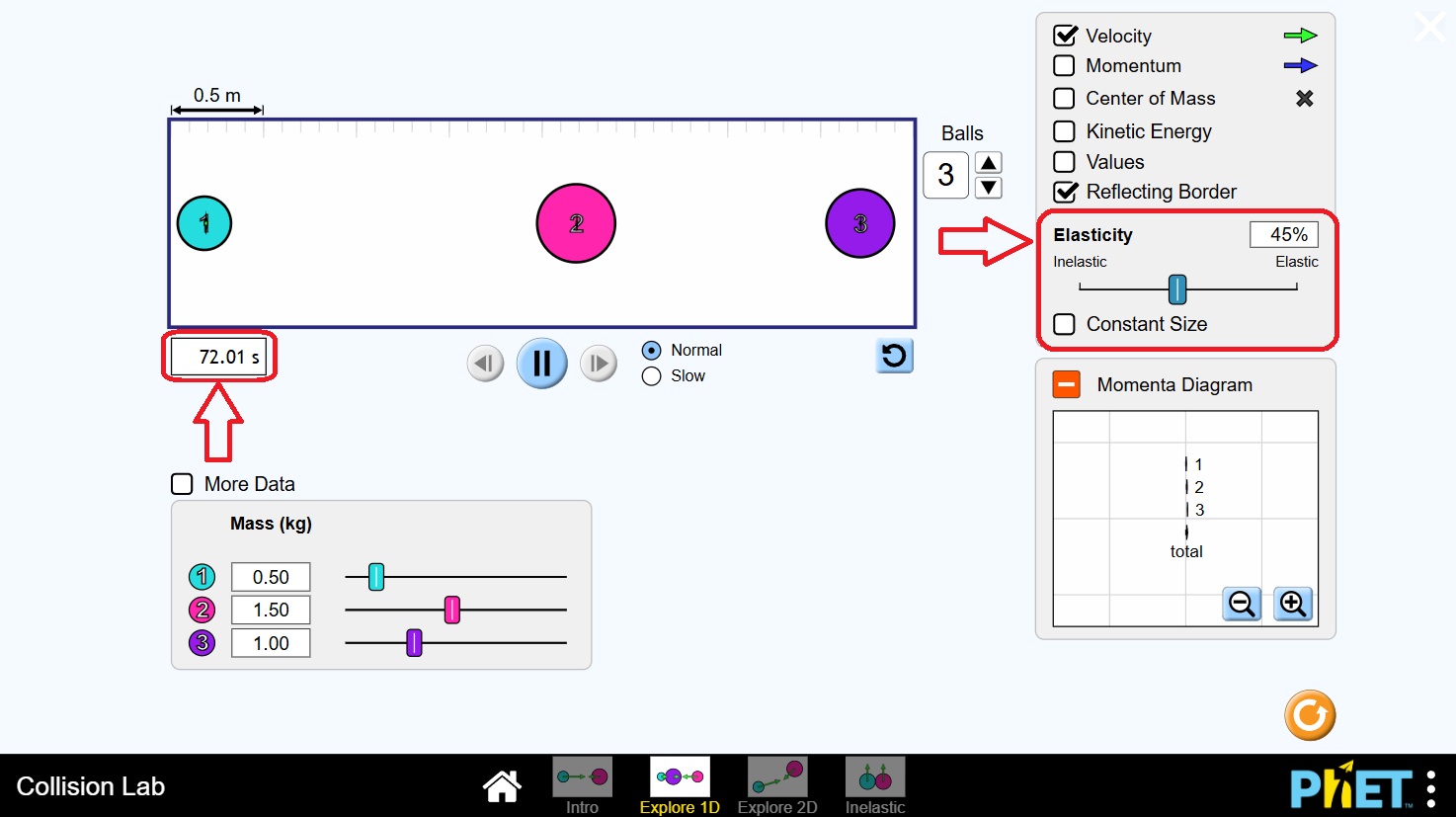Image resolution: width=1456 pixels, height=817 pixels.
Task: Step backward one frame
Action: (x=485, y=364)
